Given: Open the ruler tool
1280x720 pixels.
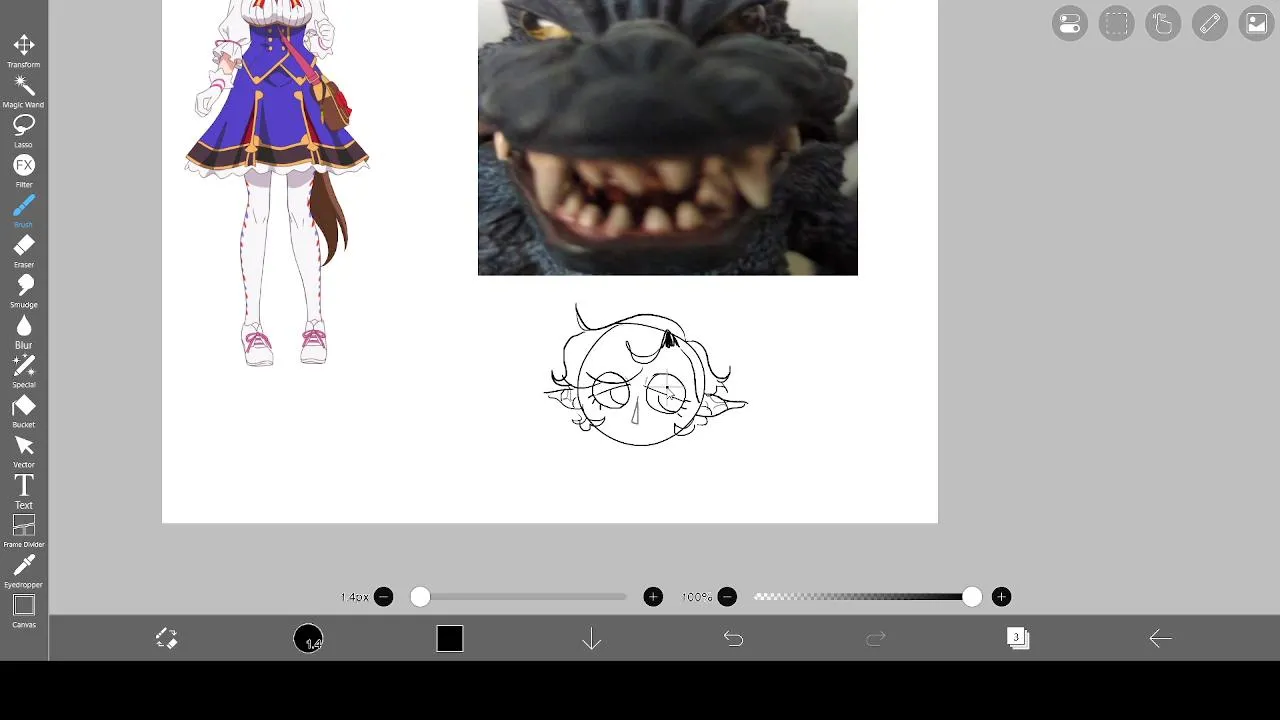Looking at the screenshot, I should pos(1209,23).
